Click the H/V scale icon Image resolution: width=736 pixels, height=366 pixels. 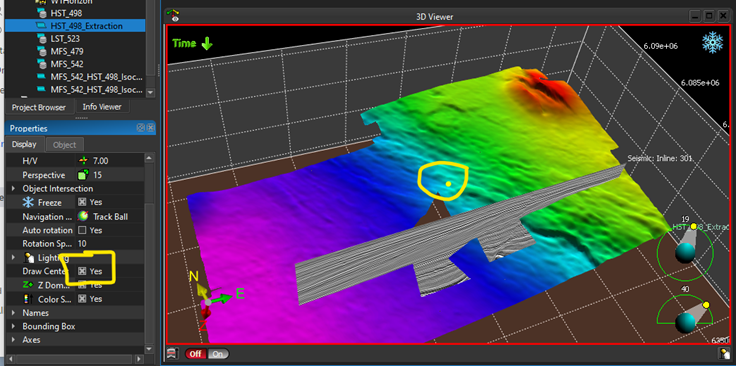(83, 161)
